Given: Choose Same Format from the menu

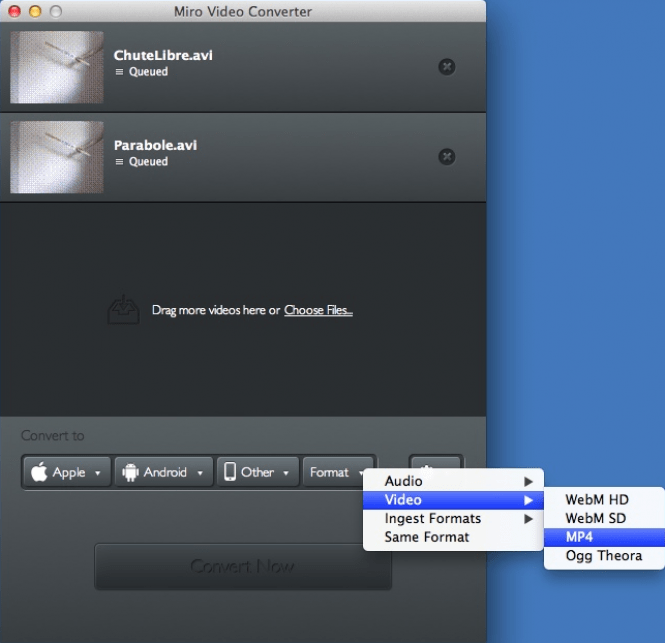Looking at the screenshot, I should [427, 537].
